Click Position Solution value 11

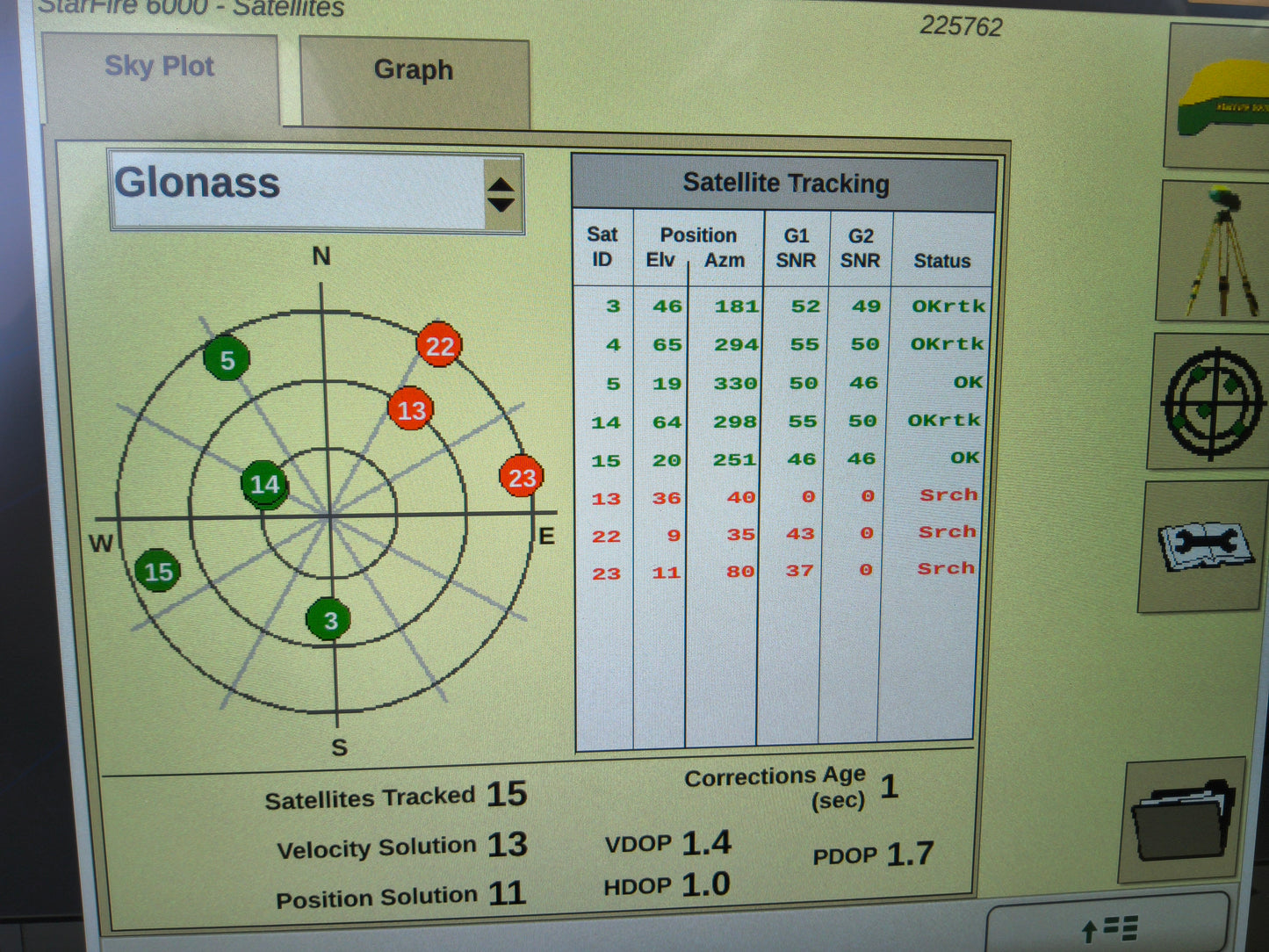point(507,893)
